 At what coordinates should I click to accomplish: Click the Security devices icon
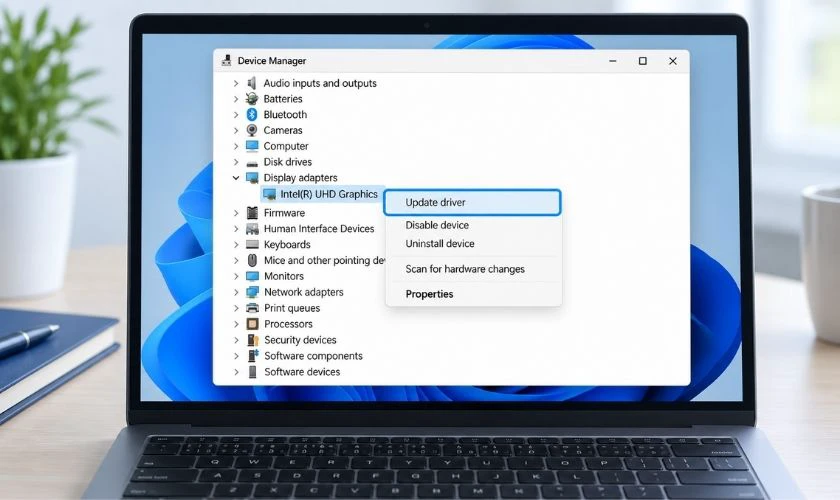[252, 340]
